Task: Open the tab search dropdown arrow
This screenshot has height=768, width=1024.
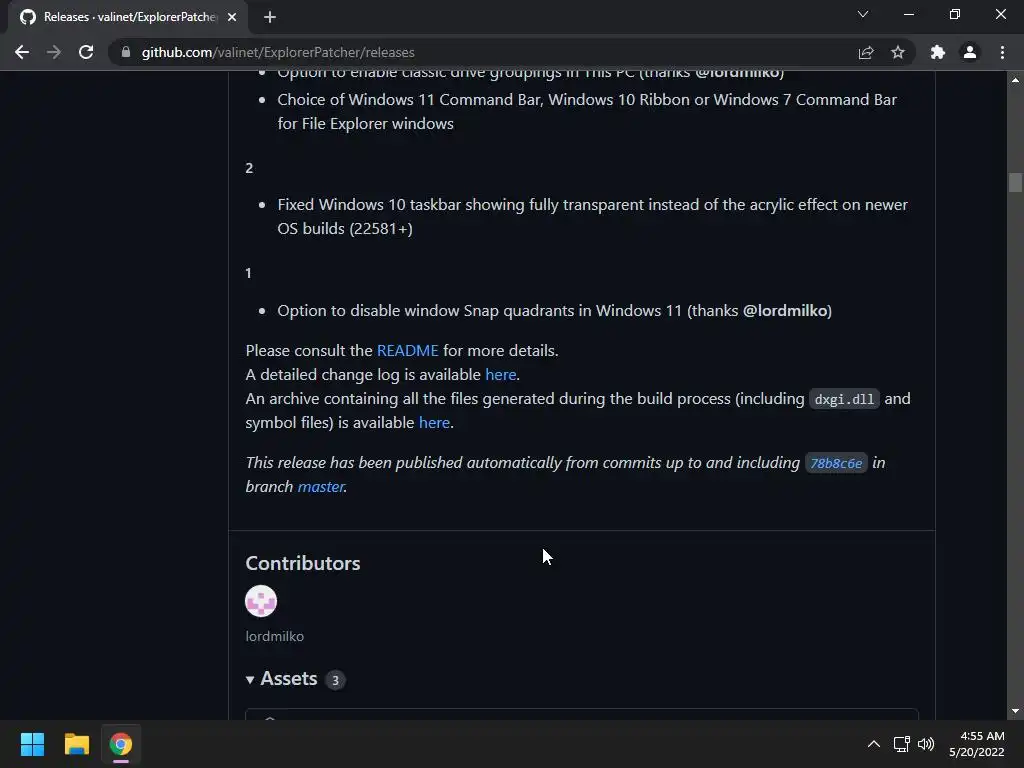Action: coord(863,14)
